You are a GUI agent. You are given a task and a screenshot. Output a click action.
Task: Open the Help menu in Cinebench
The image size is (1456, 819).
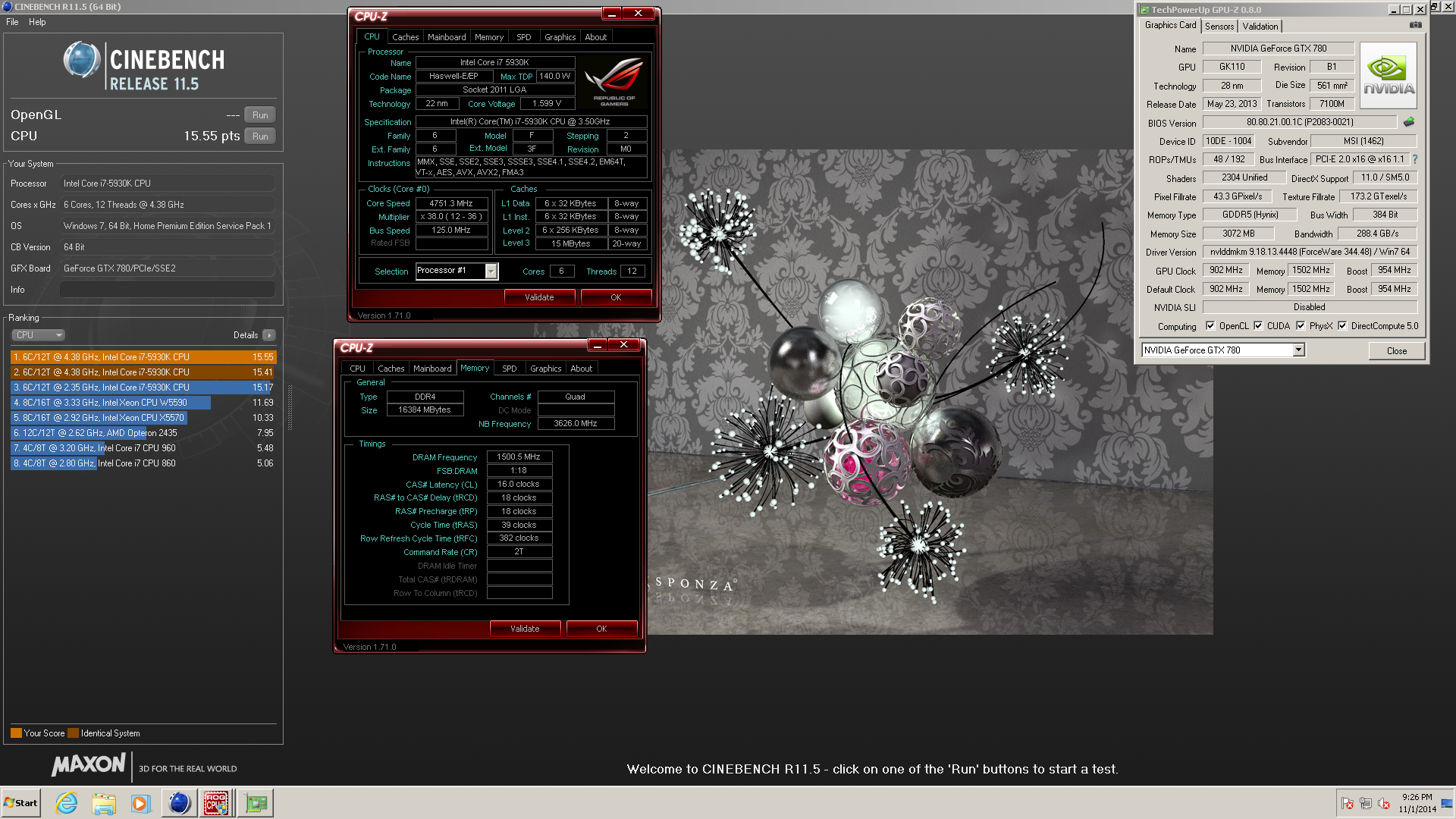pos(37,22)
